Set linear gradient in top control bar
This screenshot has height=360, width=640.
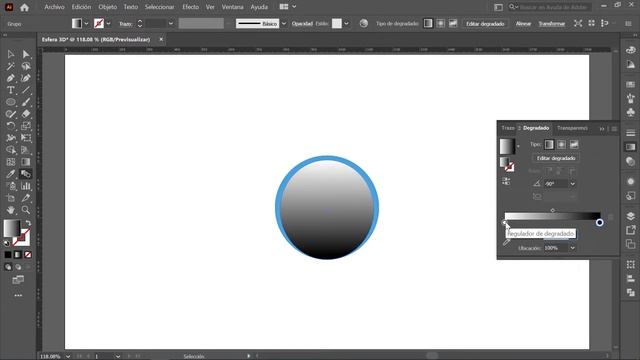click(x=428, y=24)
